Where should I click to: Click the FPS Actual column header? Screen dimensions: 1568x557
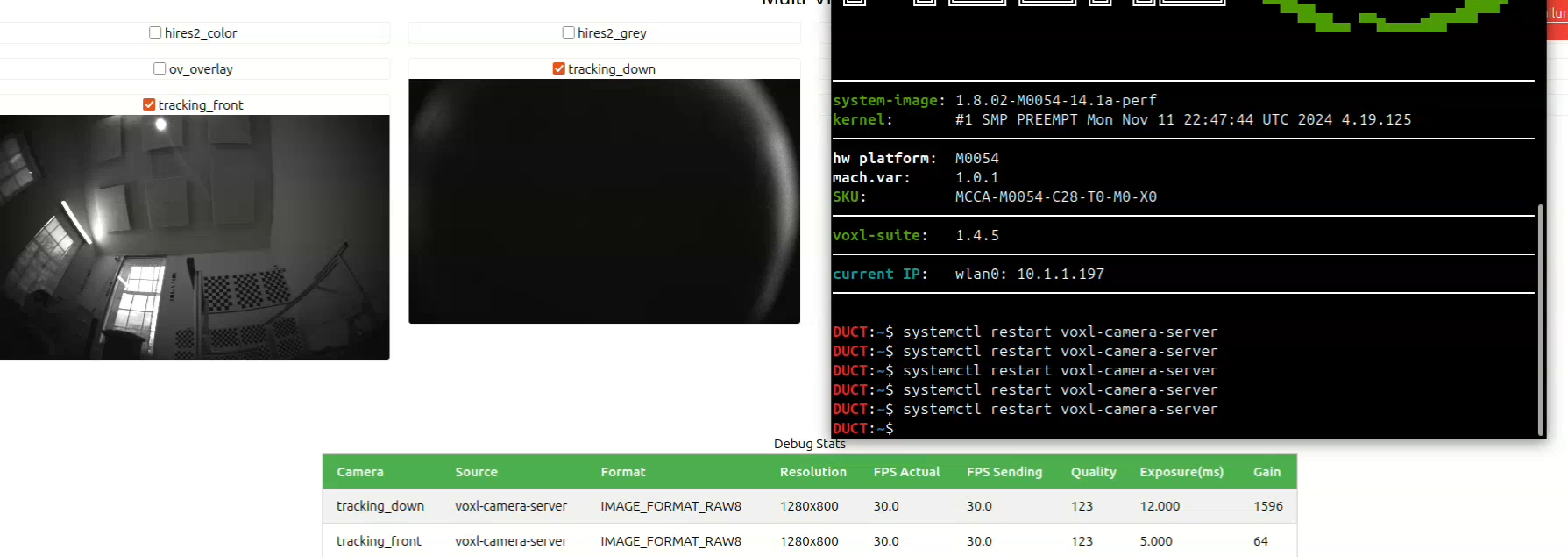tap(906, 472)
